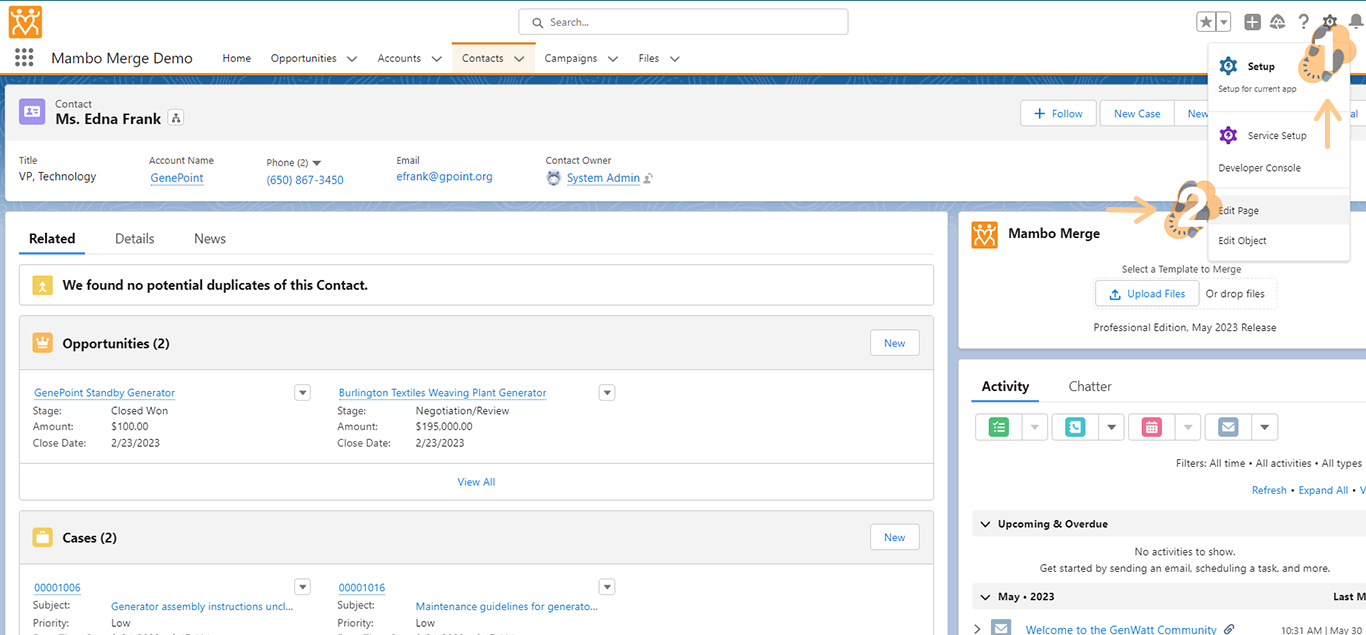Switch to the Details tab
The height and width of the screenshot is (635, 1366).
click(x=134, y=238)
